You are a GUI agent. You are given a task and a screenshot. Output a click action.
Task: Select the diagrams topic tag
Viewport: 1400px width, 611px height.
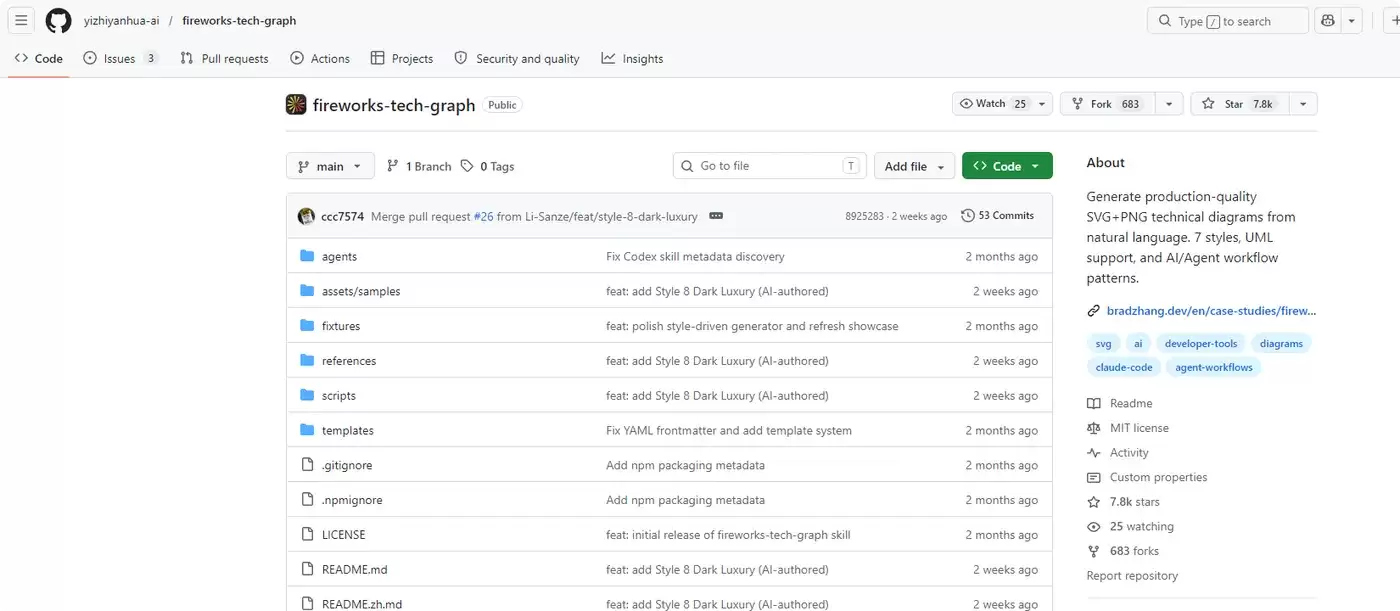coord(1281,343)
